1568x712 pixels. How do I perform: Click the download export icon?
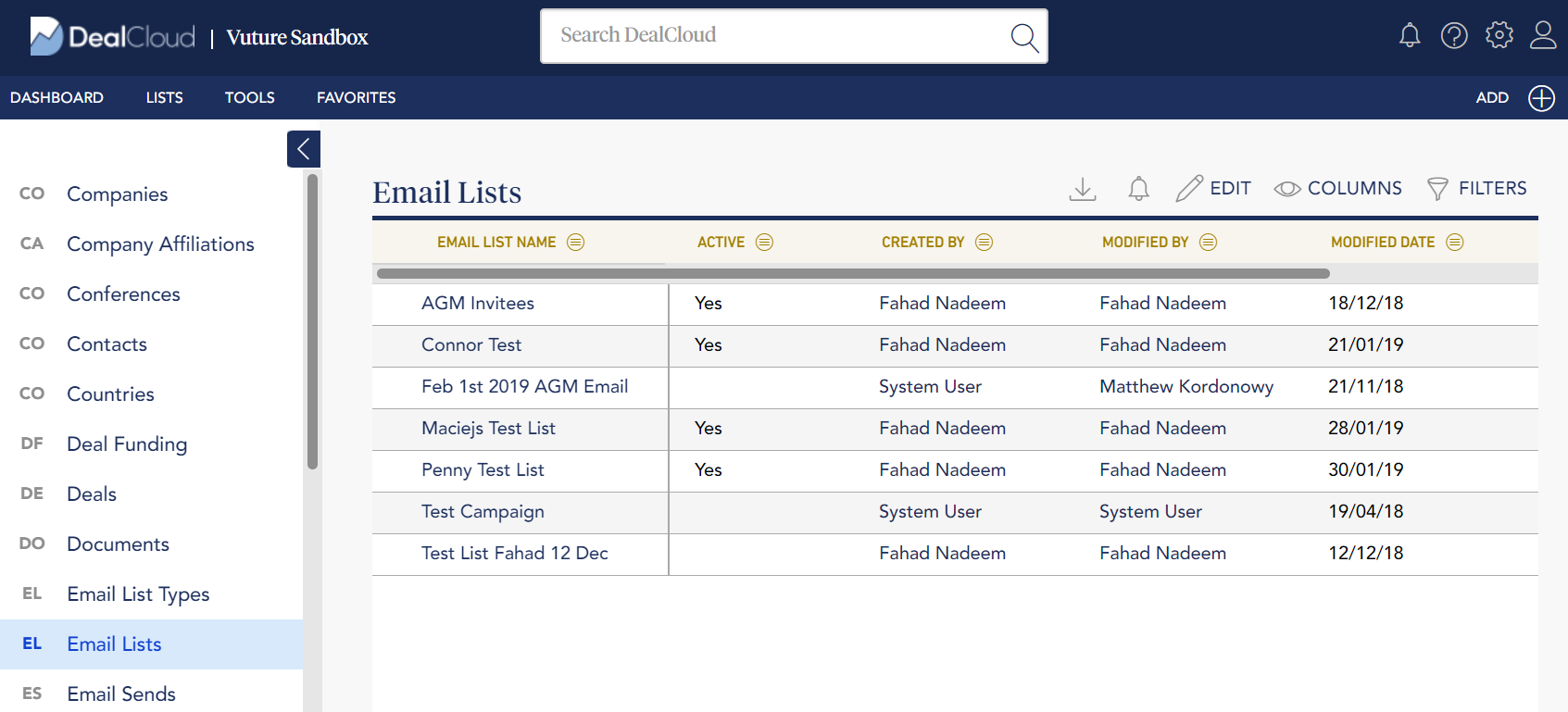click(x=1082, y=189)
